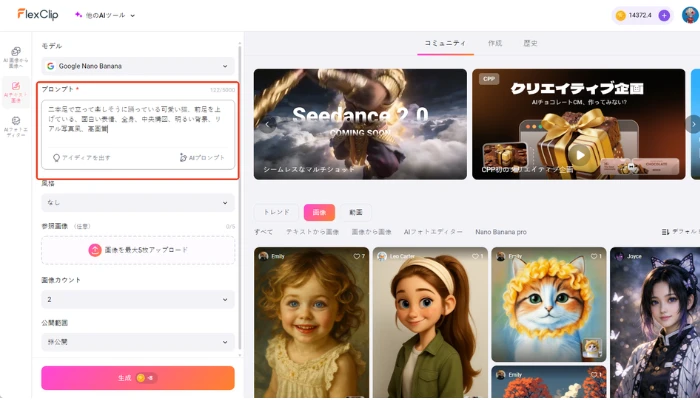This screenshot has width=700, height=400.
Task: Like Emily's flower-cat heart icon
Action: click(x=594, y=257)
